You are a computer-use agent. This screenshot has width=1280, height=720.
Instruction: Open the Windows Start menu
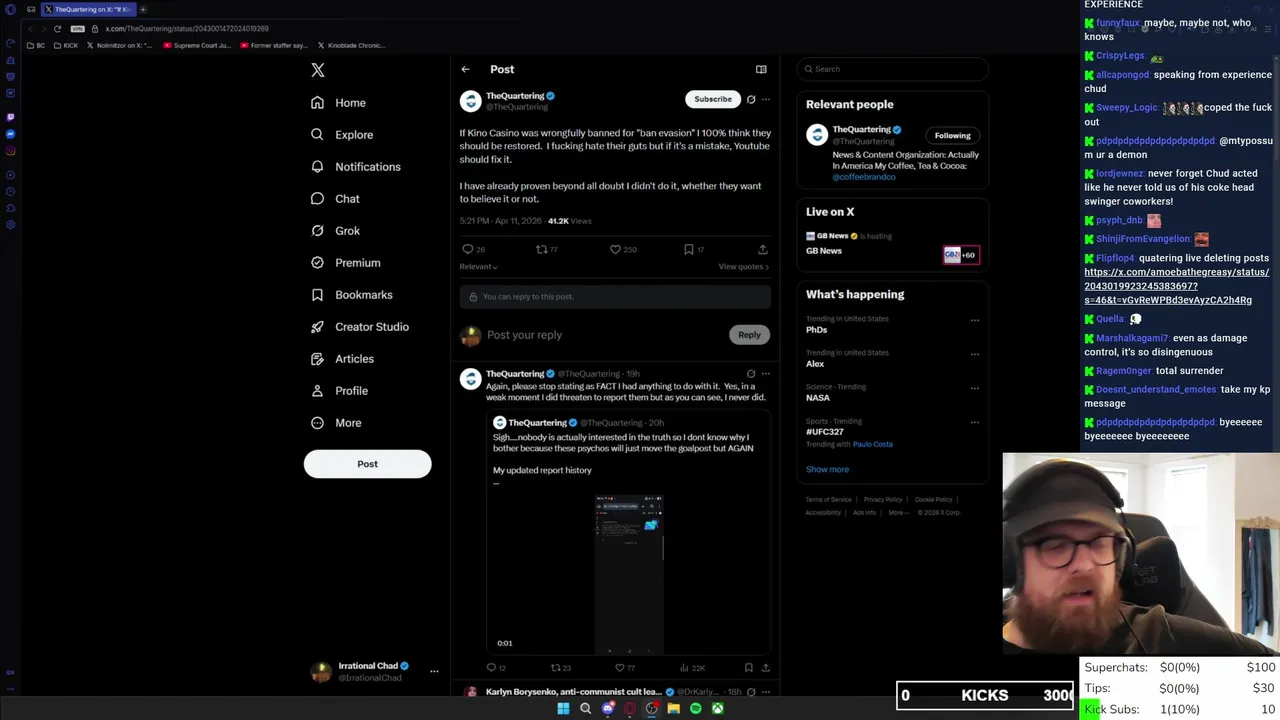pyautogui.click(x=563, y=708)
